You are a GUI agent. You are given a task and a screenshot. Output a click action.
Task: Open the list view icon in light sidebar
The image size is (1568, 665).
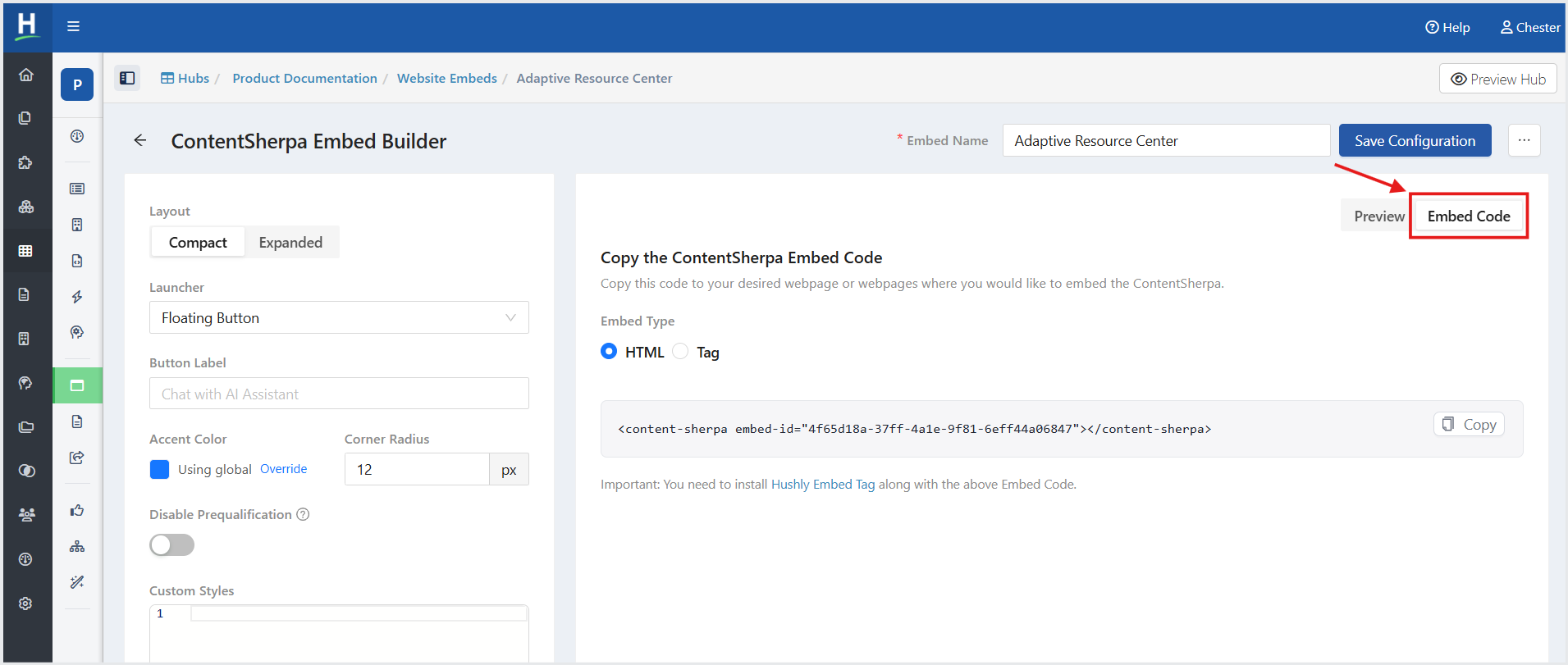(x=77, y=189)
